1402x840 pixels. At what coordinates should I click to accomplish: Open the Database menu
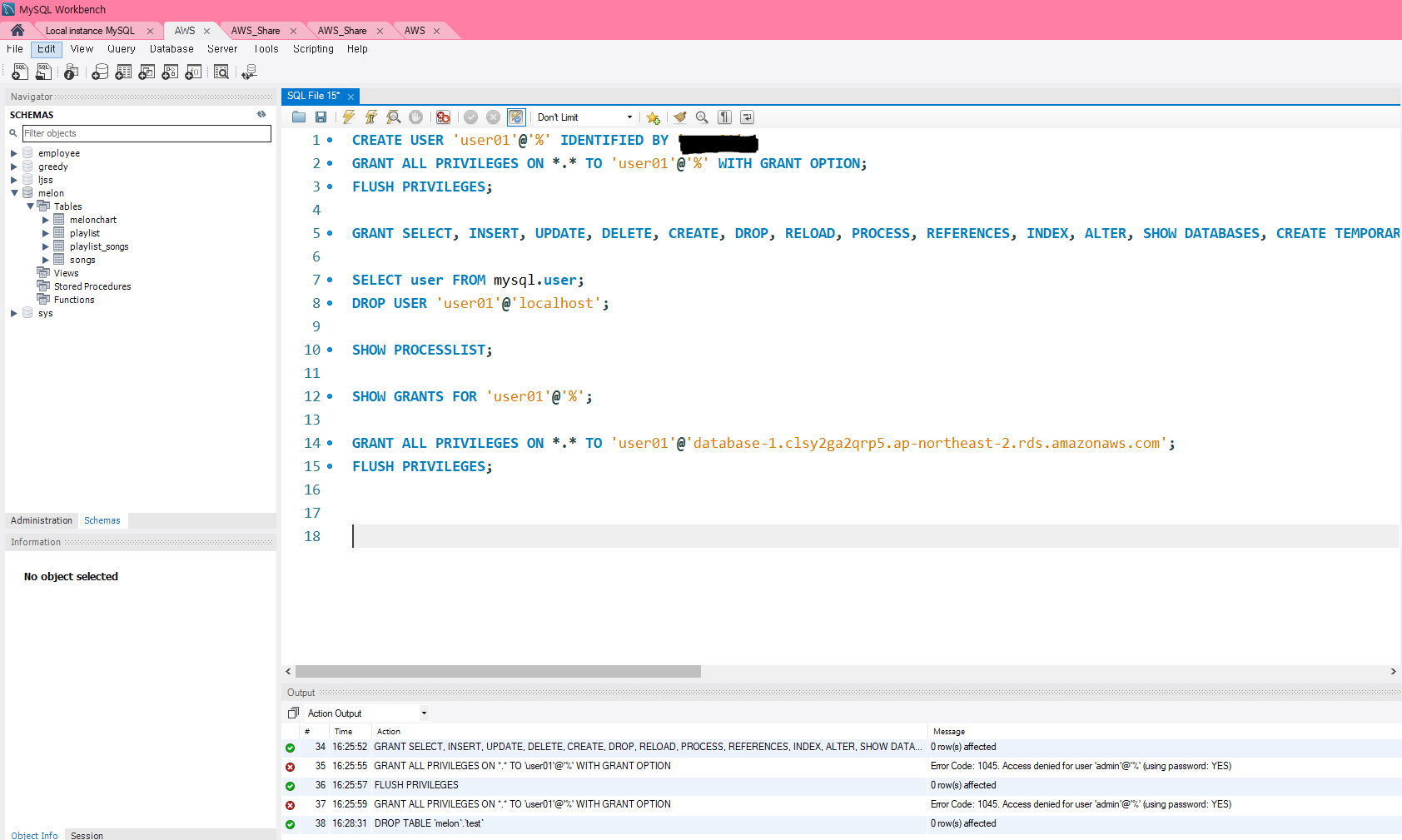coord(172,49)
